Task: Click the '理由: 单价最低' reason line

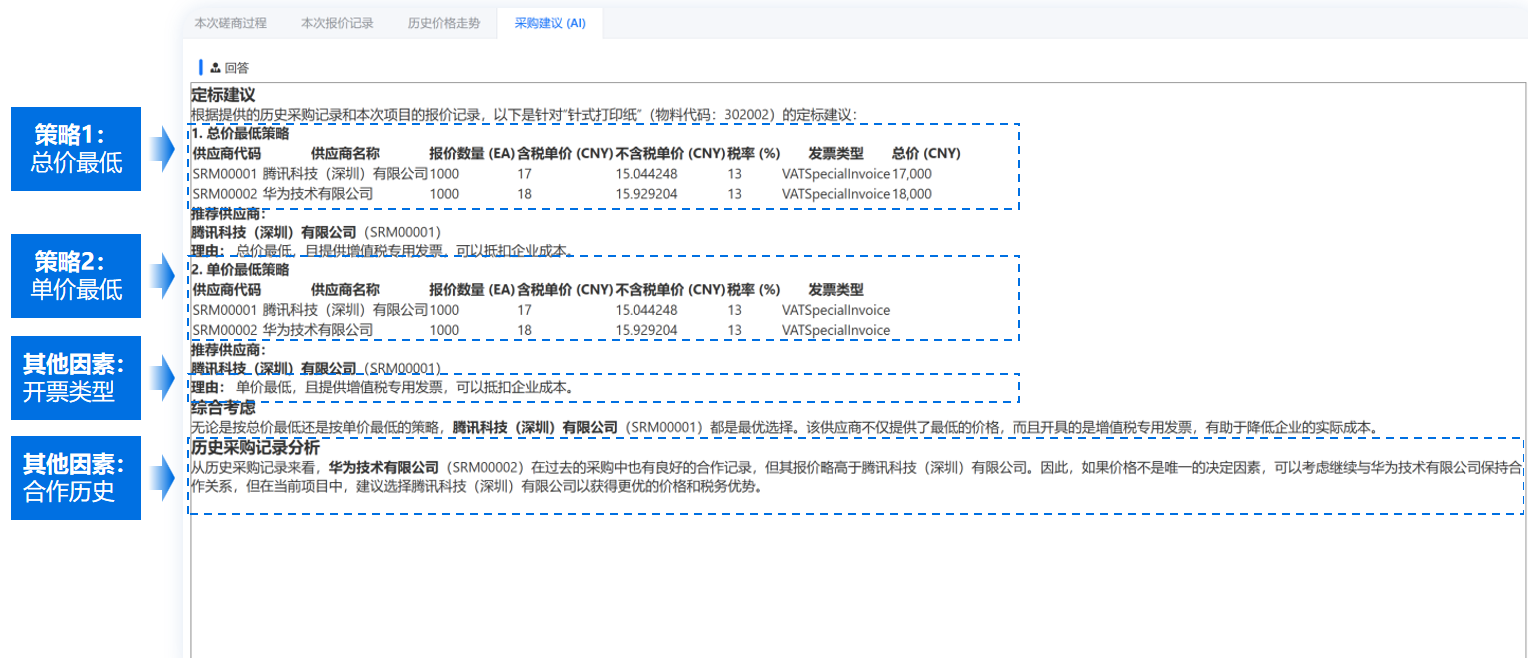Action: pyautogui.click(x=384, y=387)
